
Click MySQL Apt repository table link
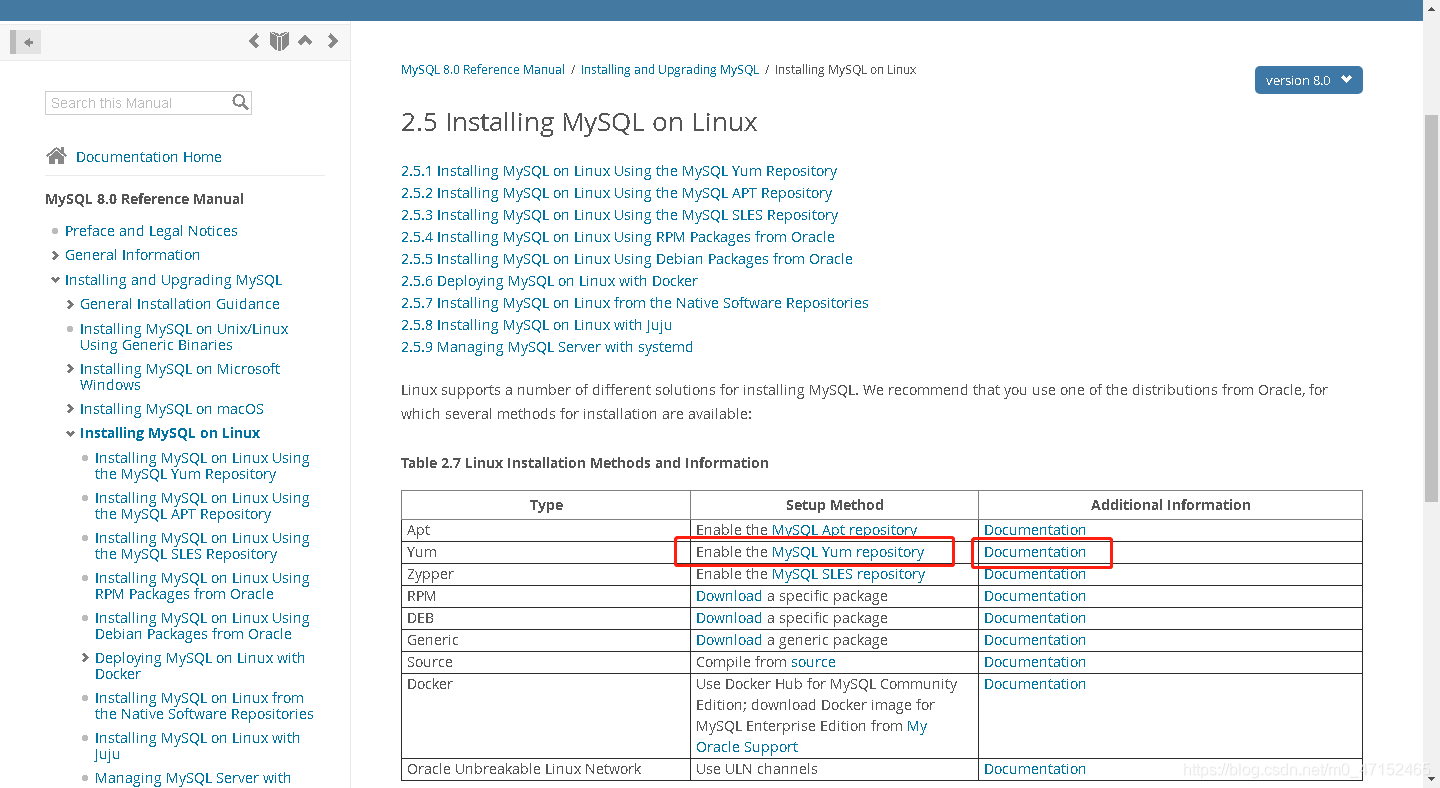pyautogui.click(x=844, y=530)
